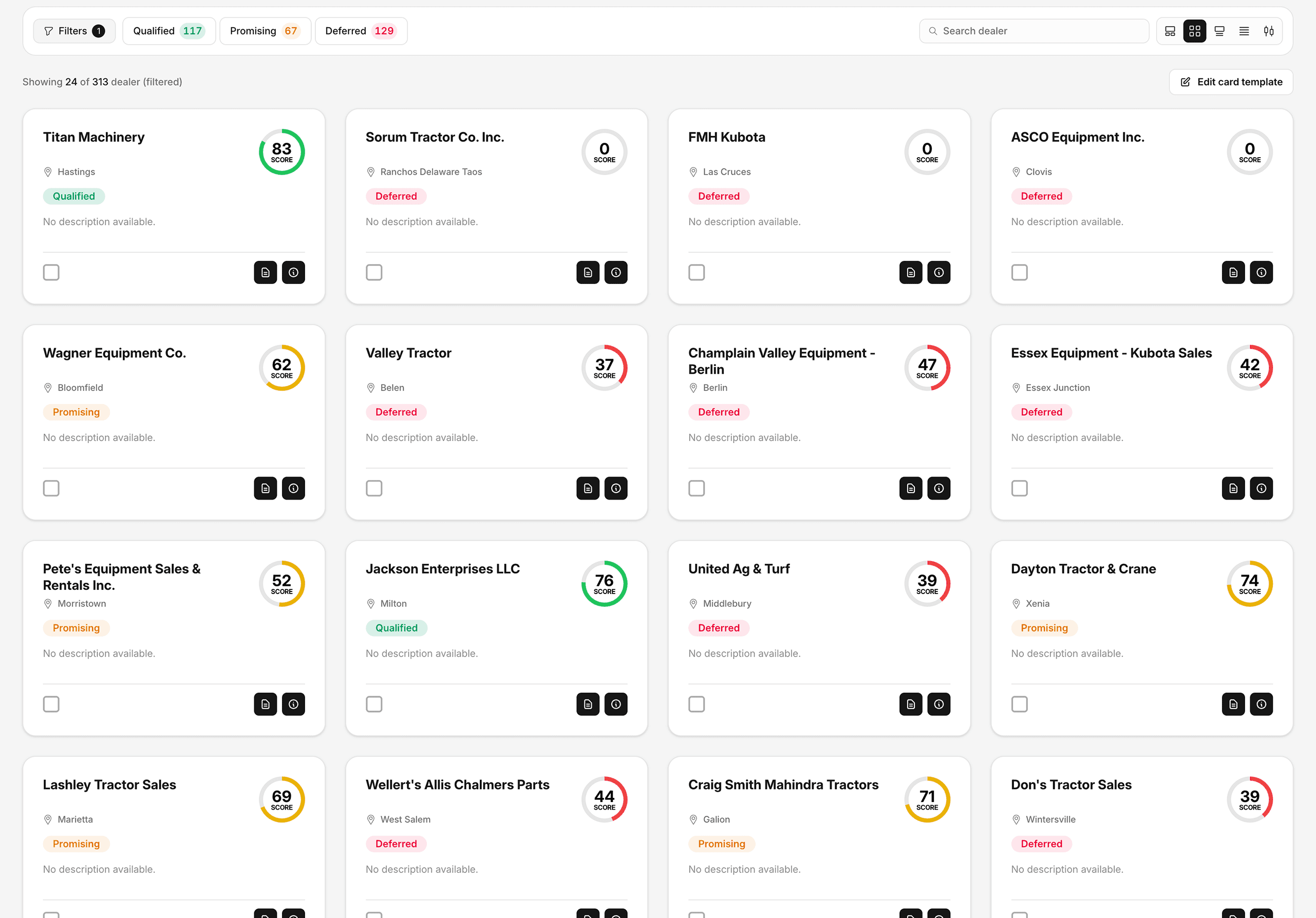Image resolution: width=1316 pixels, height=918 pixels.
Task: Open document icon on FMH Kubota card
Action: tap(910, 272)
